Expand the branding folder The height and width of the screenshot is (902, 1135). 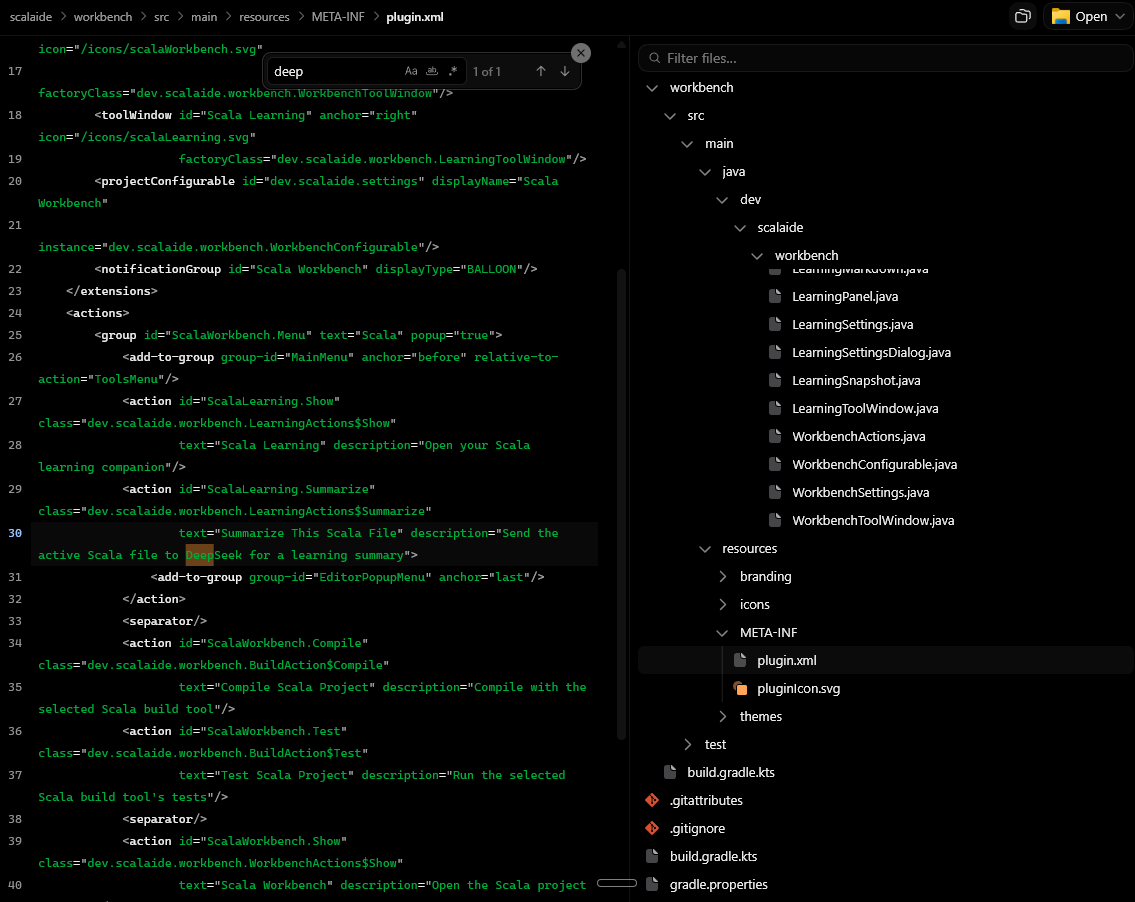point(722,576)
